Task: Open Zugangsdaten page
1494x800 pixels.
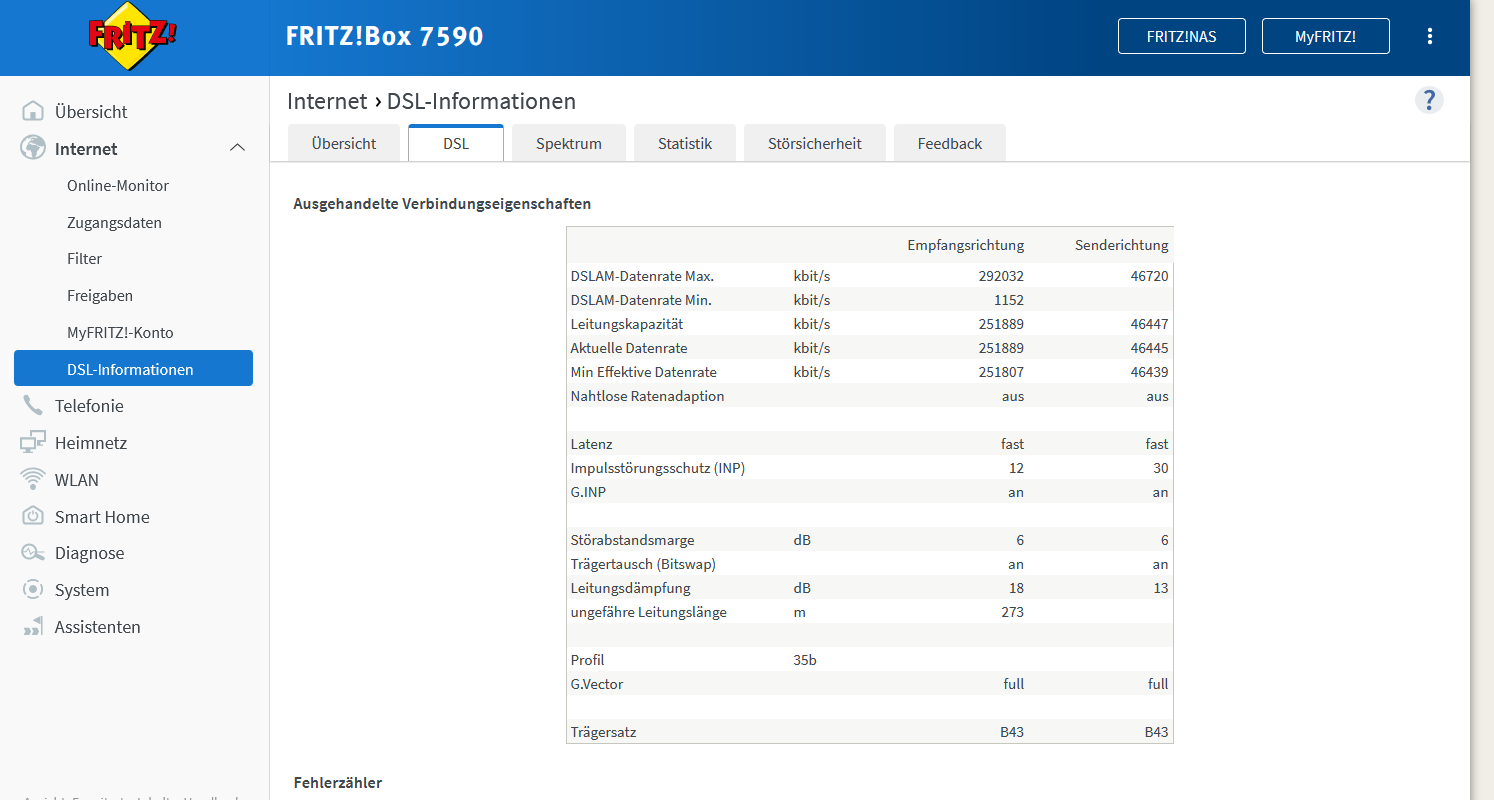Action: [114, 222]
